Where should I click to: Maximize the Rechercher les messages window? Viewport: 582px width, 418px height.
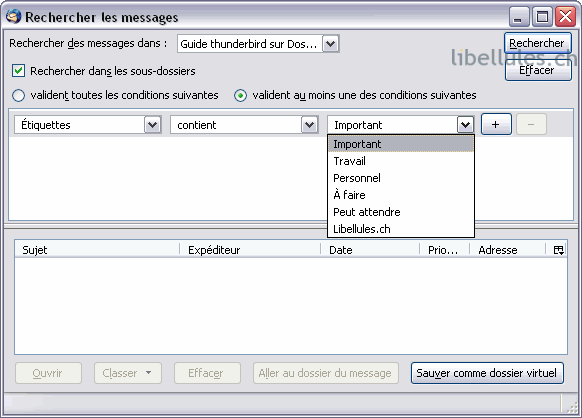(542, 17)
